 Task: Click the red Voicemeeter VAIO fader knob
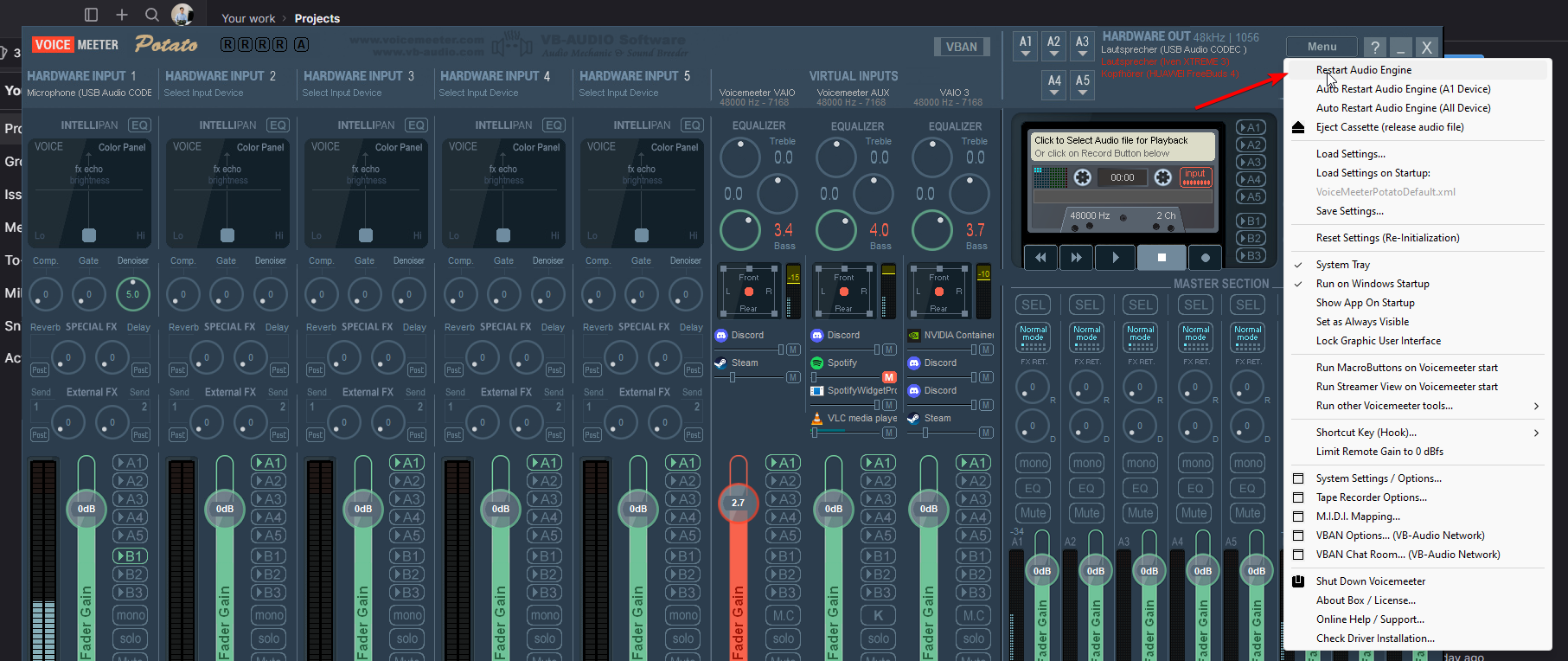point(738,503)
